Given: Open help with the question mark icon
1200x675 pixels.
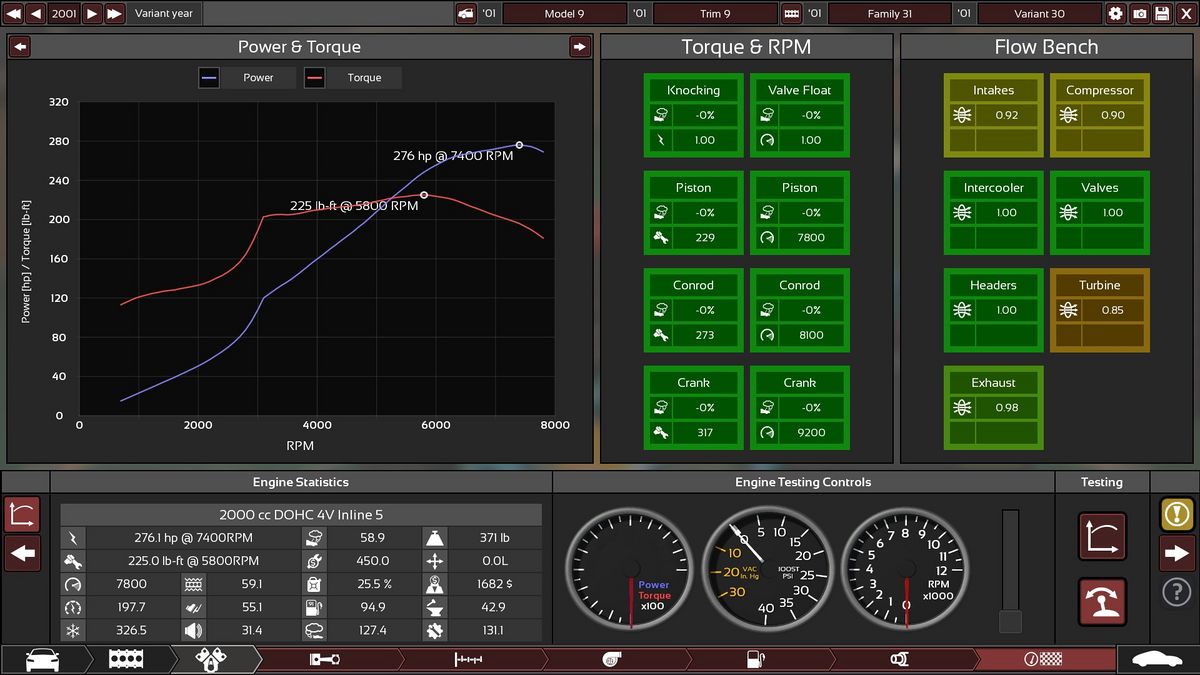Looking at the screenshot, I should click(x=1176, y=592).
